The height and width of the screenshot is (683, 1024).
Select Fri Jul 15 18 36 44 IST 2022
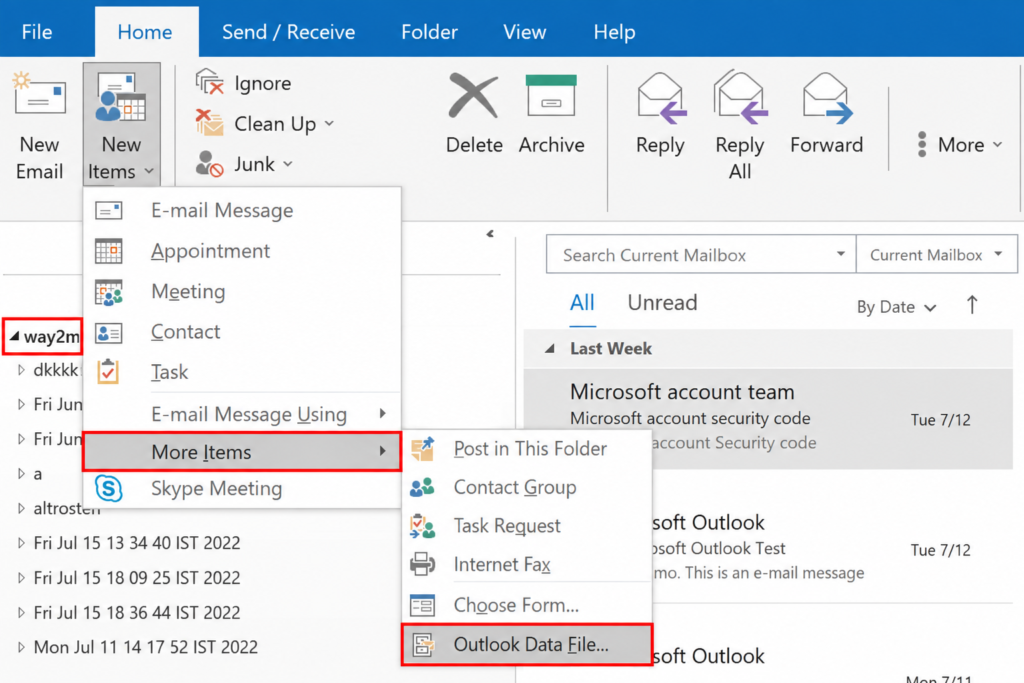[x=136, y=612]
